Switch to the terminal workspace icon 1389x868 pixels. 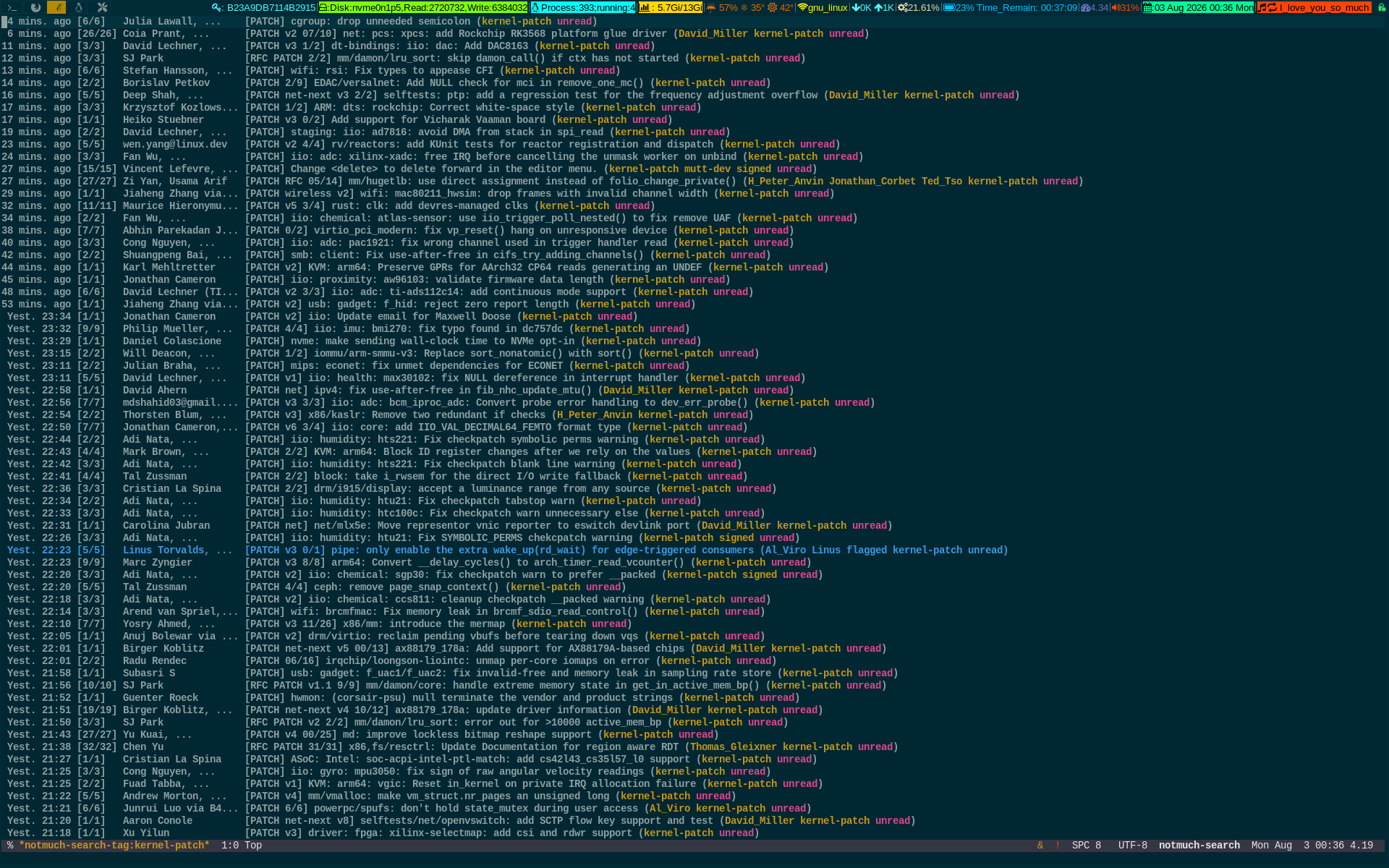12,7
